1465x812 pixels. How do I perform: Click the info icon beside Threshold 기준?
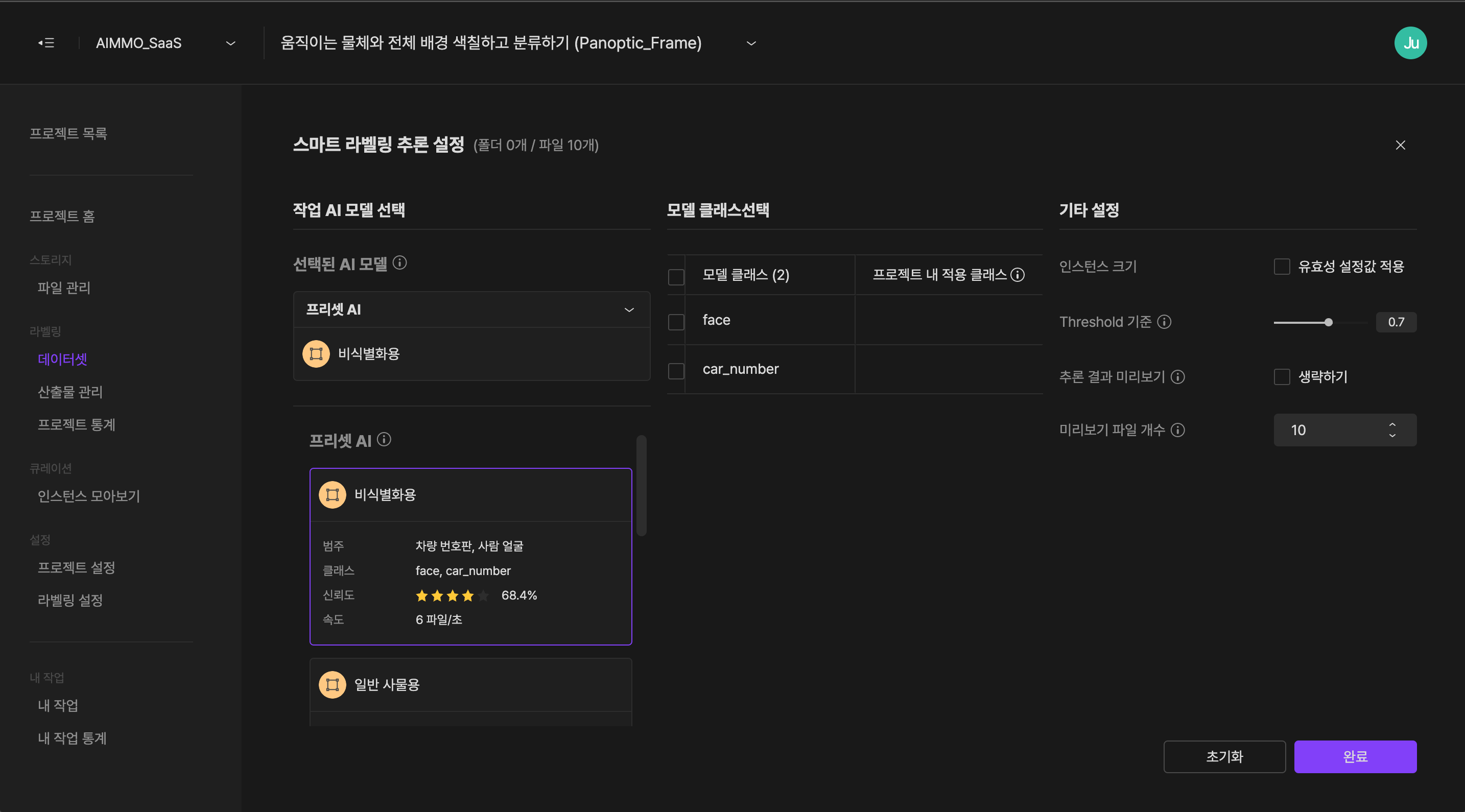click(x=1164, y=322)
